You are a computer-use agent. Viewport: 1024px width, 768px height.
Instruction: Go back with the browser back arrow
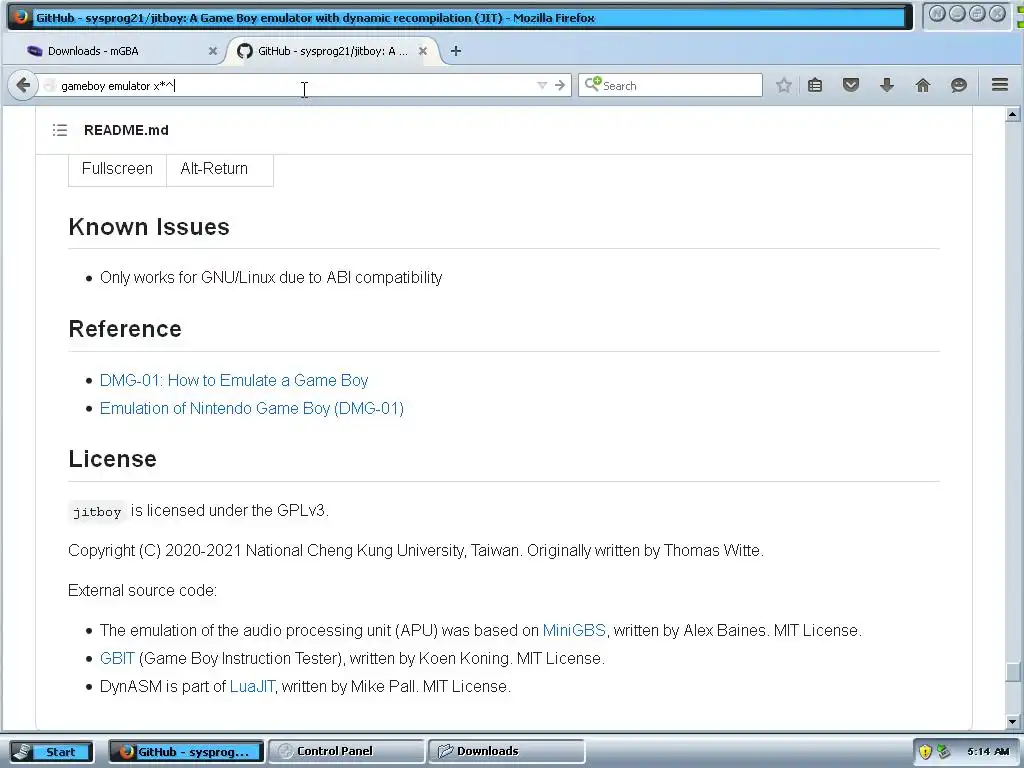23,85
